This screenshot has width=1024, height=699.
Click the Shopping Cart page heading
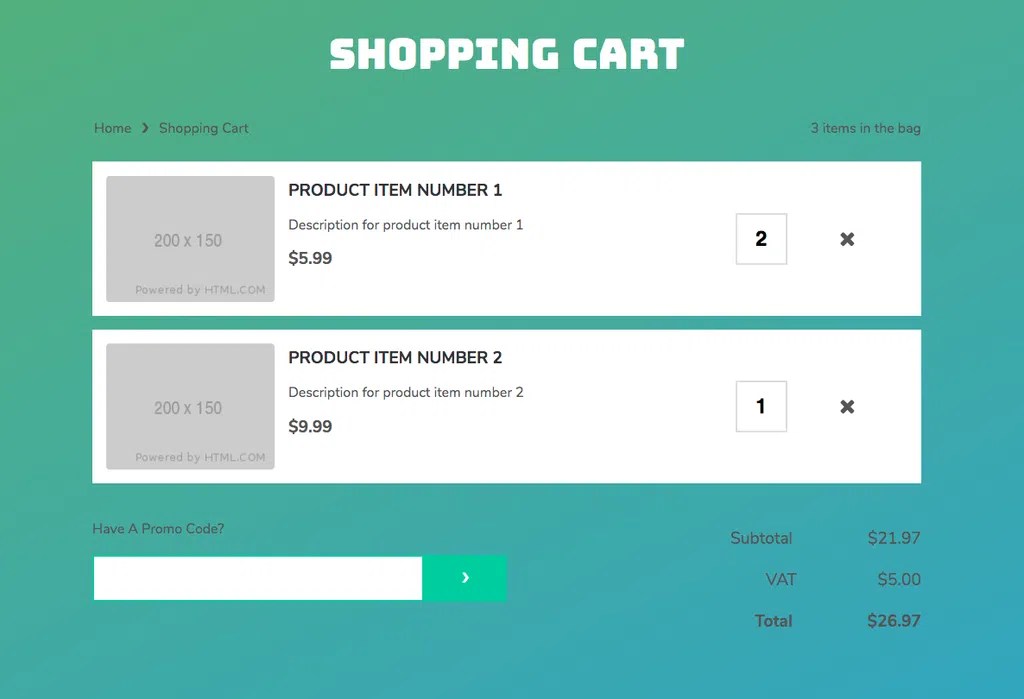pos(507,54)
